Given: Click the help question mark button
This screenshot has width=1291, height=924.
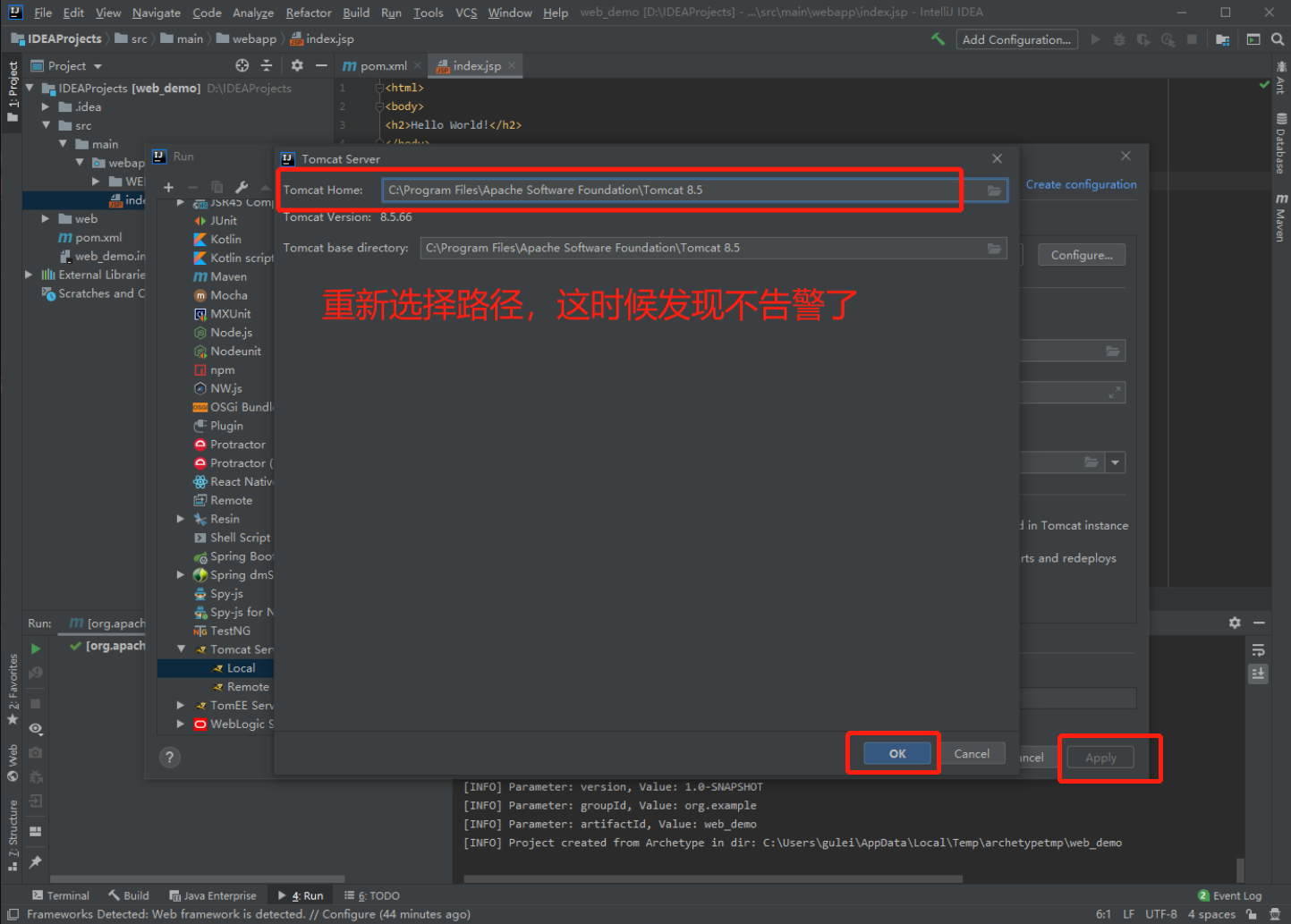Looking at the screenshot, I should (170, 758).
